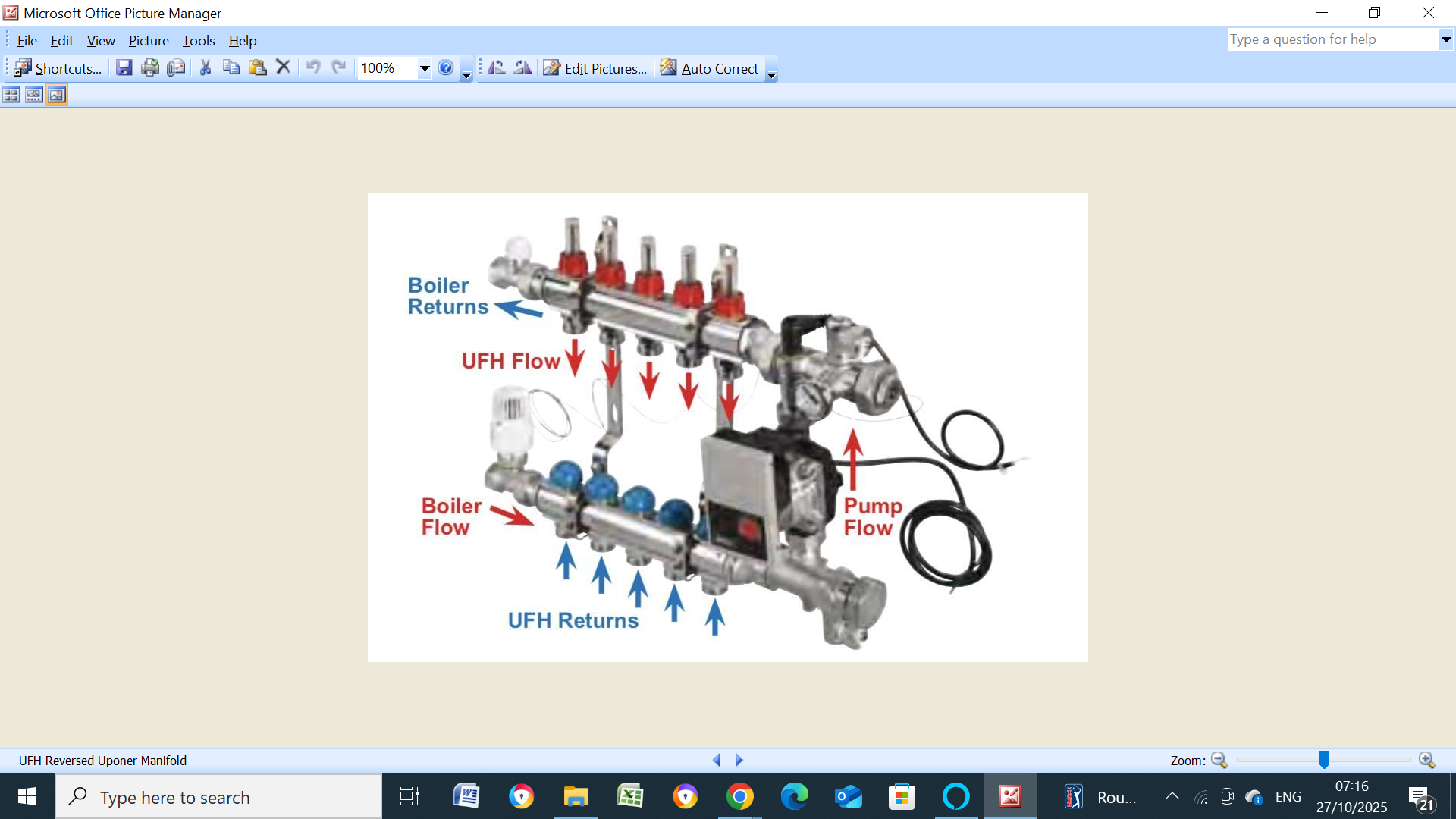Click the Save icon in toolbar
The image size is (1456, 819).
(124, 68)
